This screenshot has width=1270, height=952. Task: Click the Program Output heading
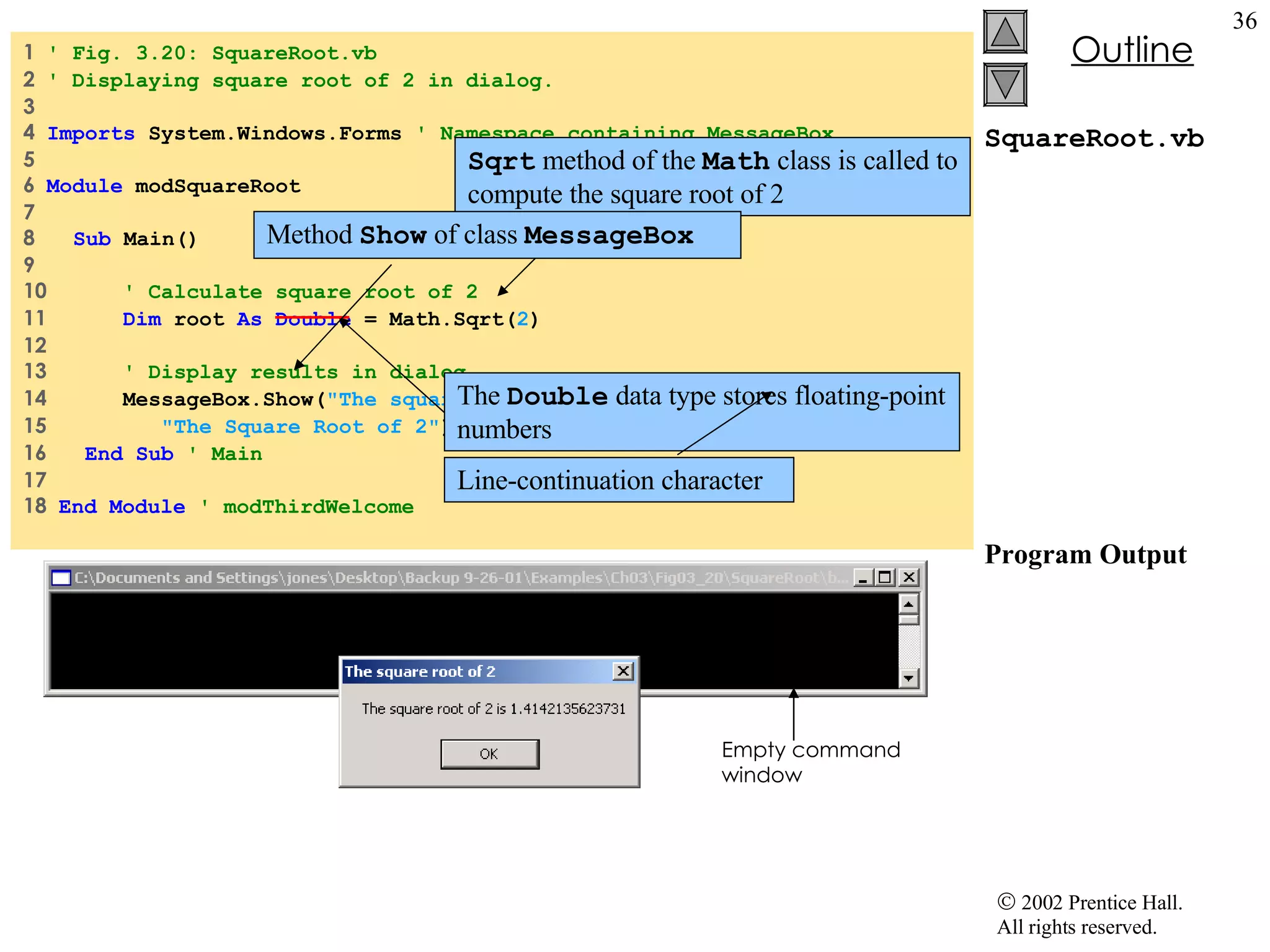1085,554
